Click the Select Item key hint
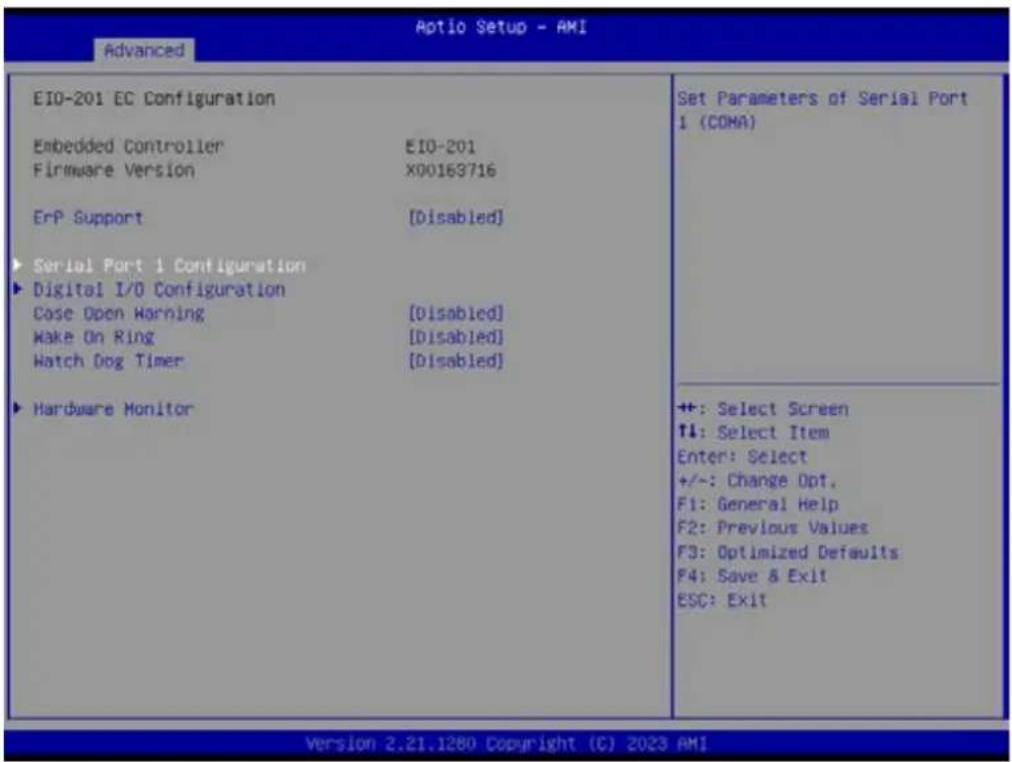This screenshot has height=762, width=1012. (x=753, y=433)
